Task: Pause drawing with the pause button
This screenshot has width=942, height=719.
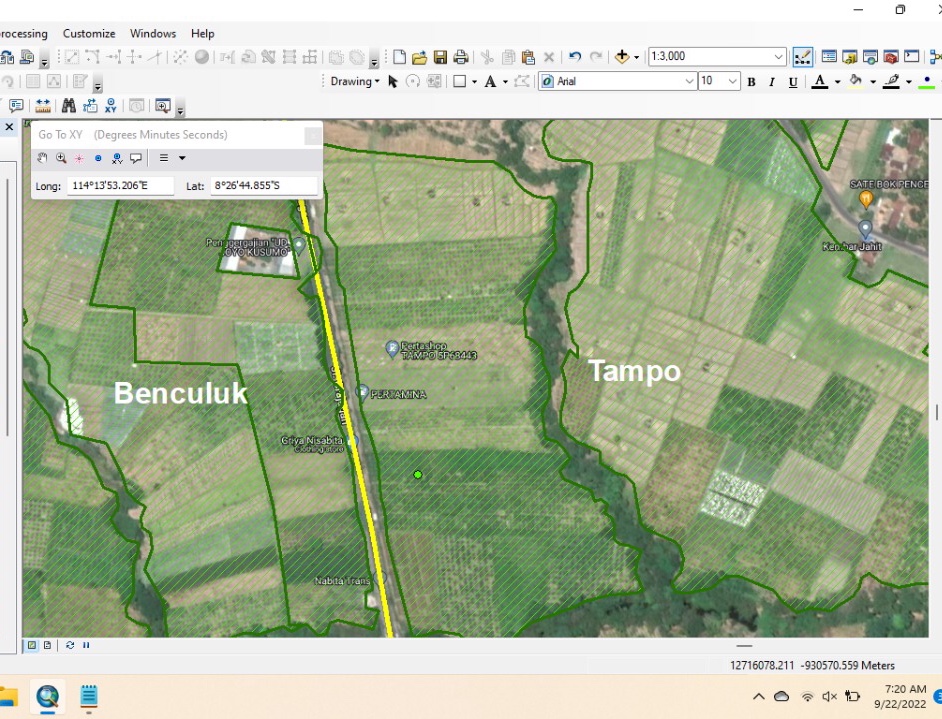Action: (86, 645)
